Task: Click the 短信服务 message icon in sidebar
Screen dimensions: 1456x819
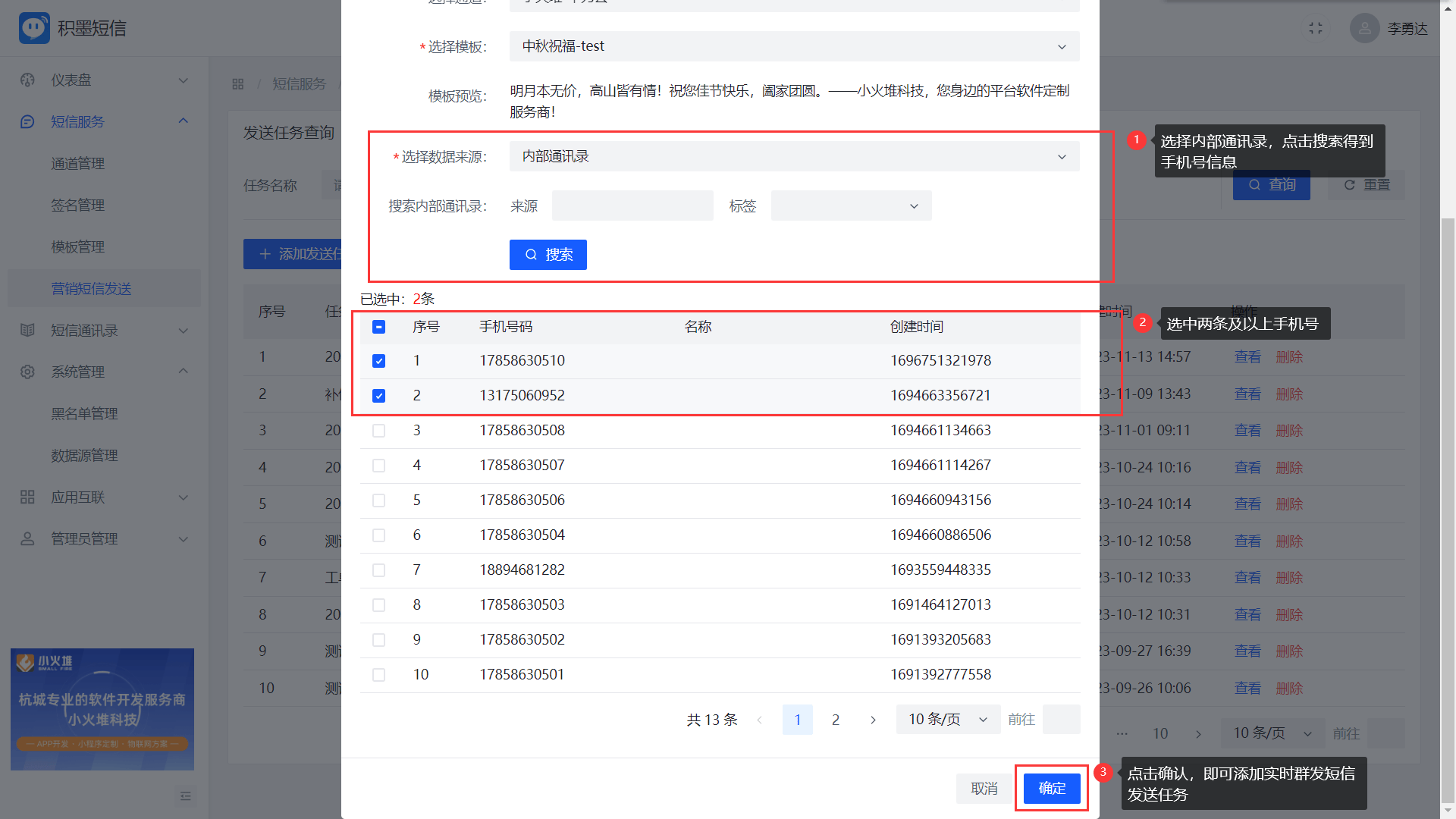Action: click(27, 121)
